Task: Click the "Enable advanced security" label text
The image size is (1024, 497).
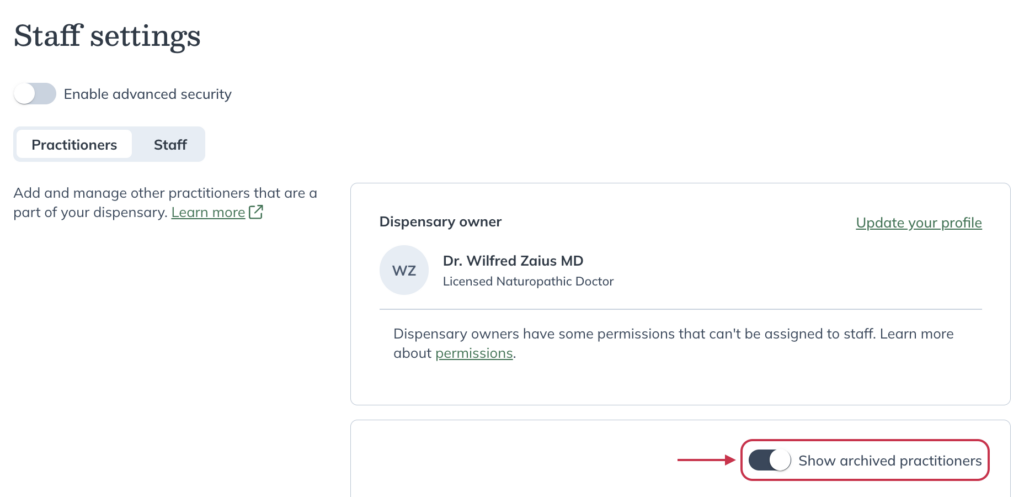Action: pyautogui.click(x=148, y=94)
